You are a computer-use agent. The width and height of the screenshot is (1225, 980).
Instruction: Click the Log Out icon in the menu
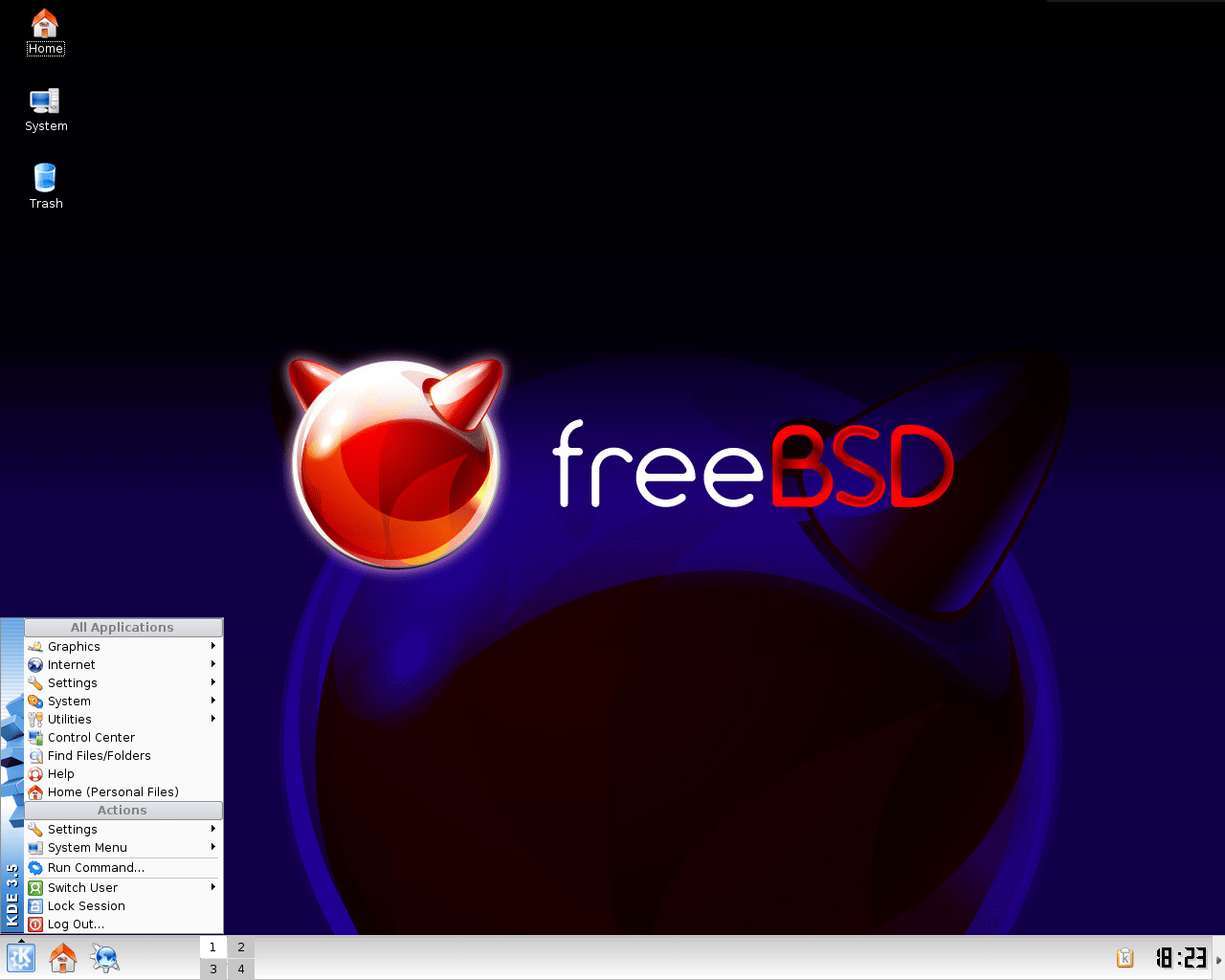[x=34, y=924]
